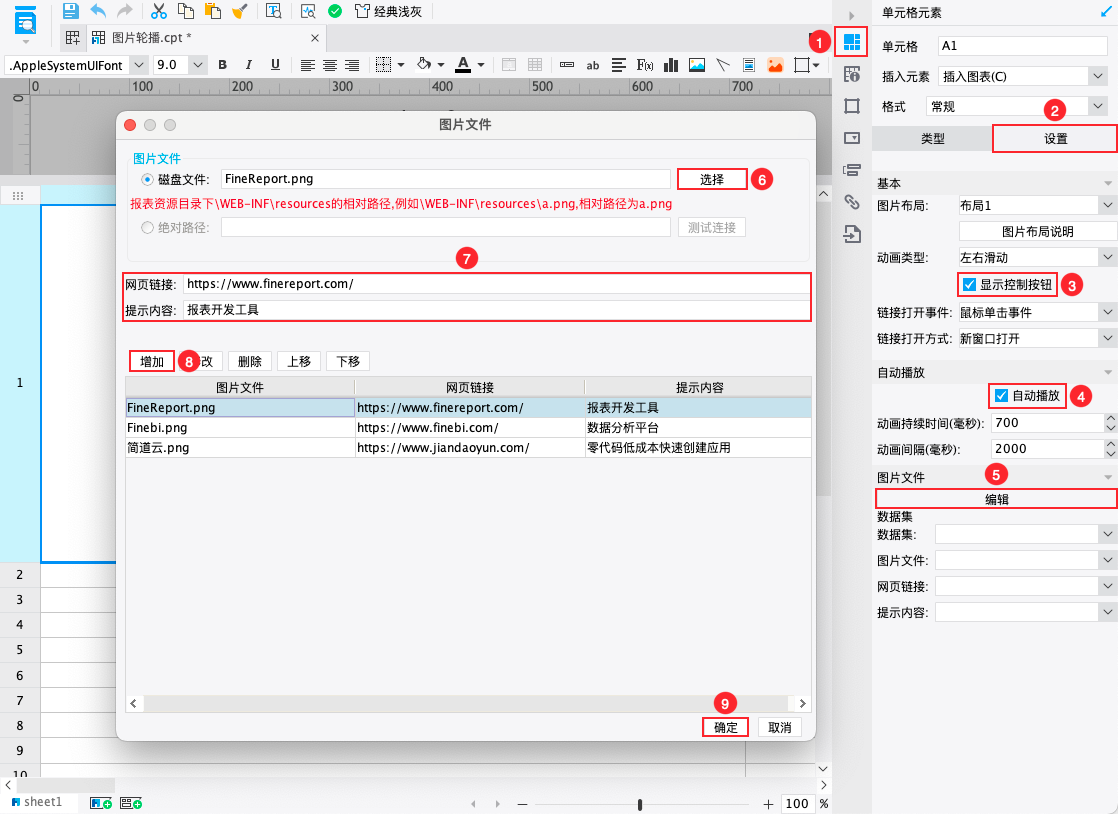Click the orange image carousel icon
This screenshot has width=1118, height=814.
point(775,65)
